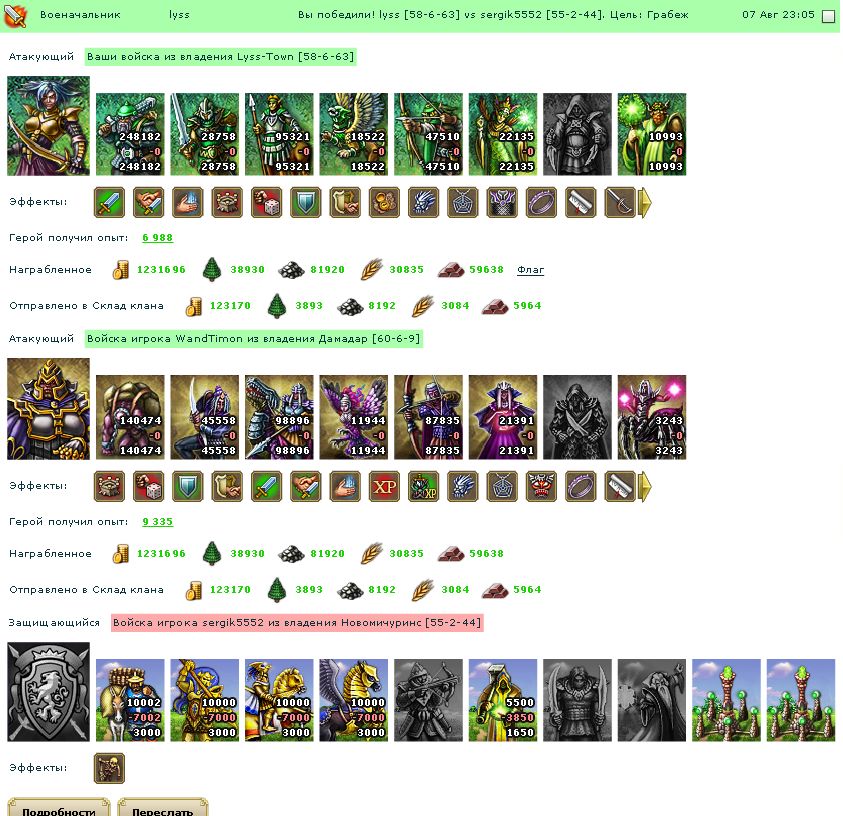This screenshot has width=843, height=816.
Task: Click the green XP potion effect icon
Action: (x=424, y=486)
